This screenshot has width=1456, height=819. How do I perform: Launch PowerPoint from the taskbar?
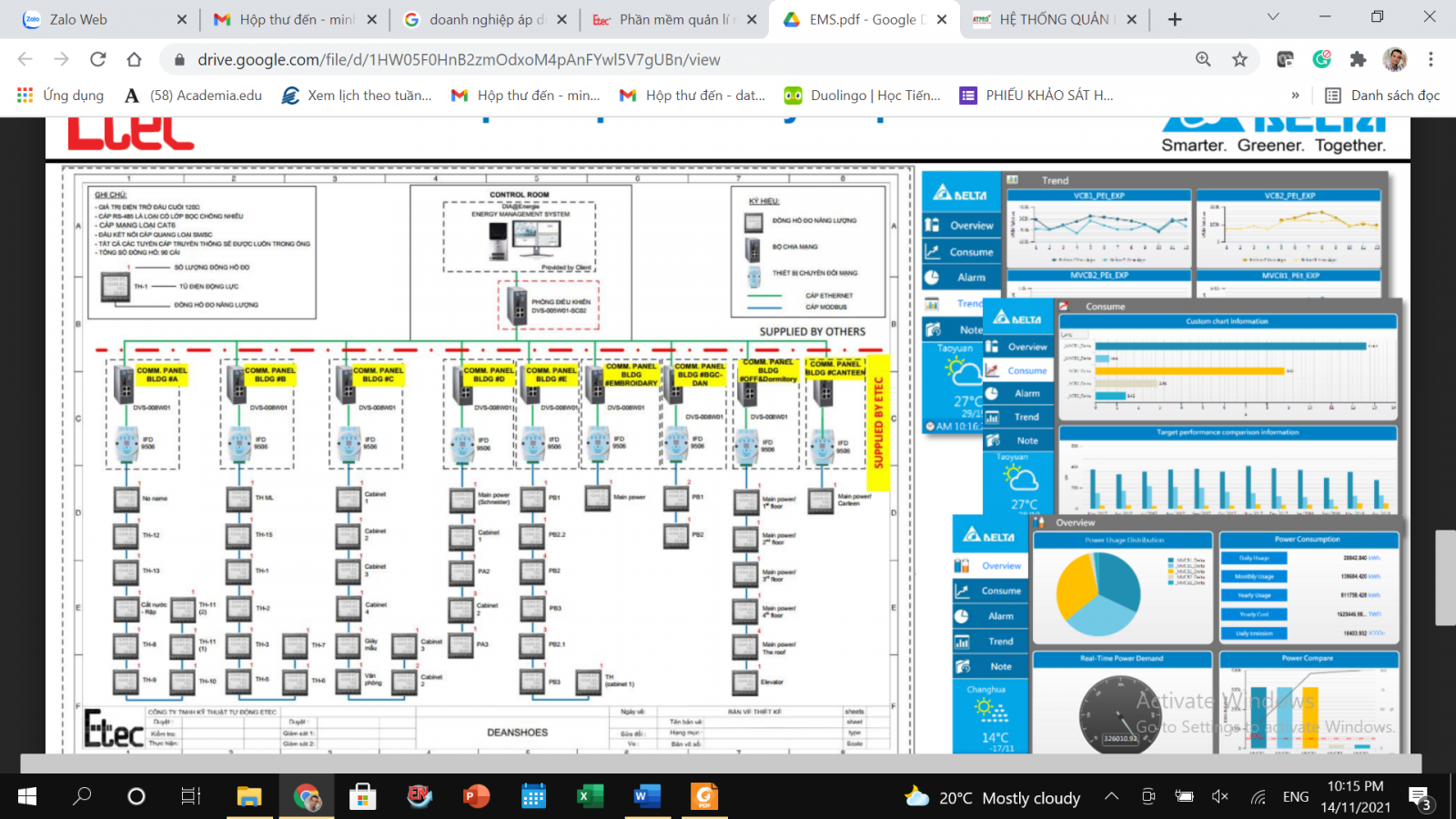pos(476,797)
